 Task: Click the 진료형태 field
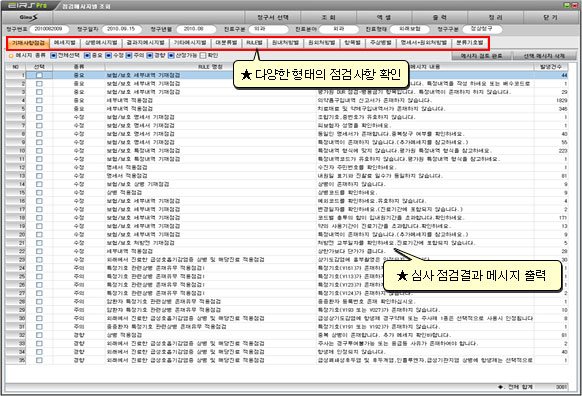[x=409, y=29]
